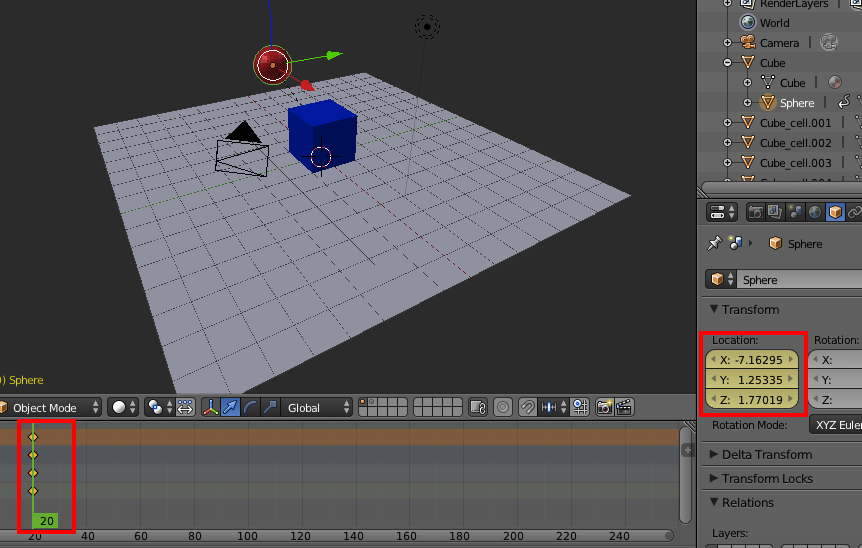Click the outliner horizontal scrollbar
The image size is (862, 548).
click(782, 188)
